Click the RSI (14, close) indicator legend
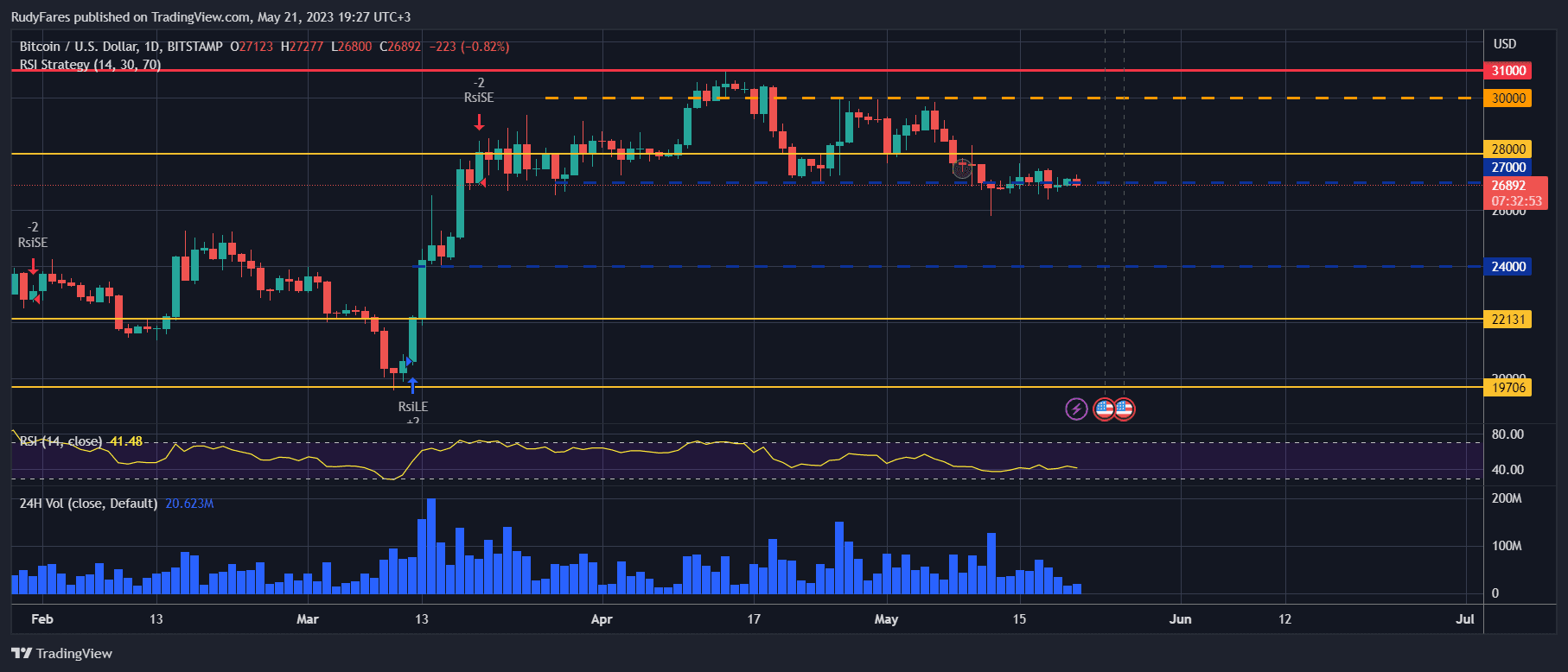 coord(61,441)
